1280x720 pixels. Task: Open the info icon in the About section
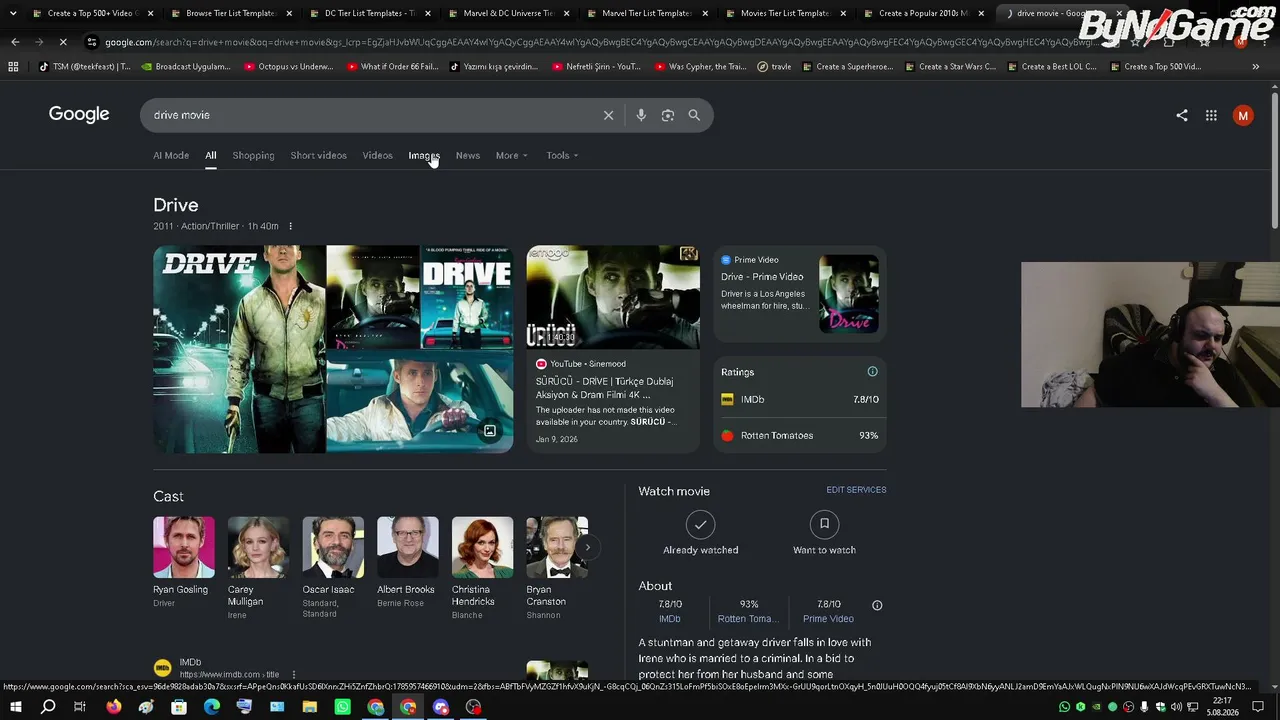pyautogui.click(x=877, y=605)
